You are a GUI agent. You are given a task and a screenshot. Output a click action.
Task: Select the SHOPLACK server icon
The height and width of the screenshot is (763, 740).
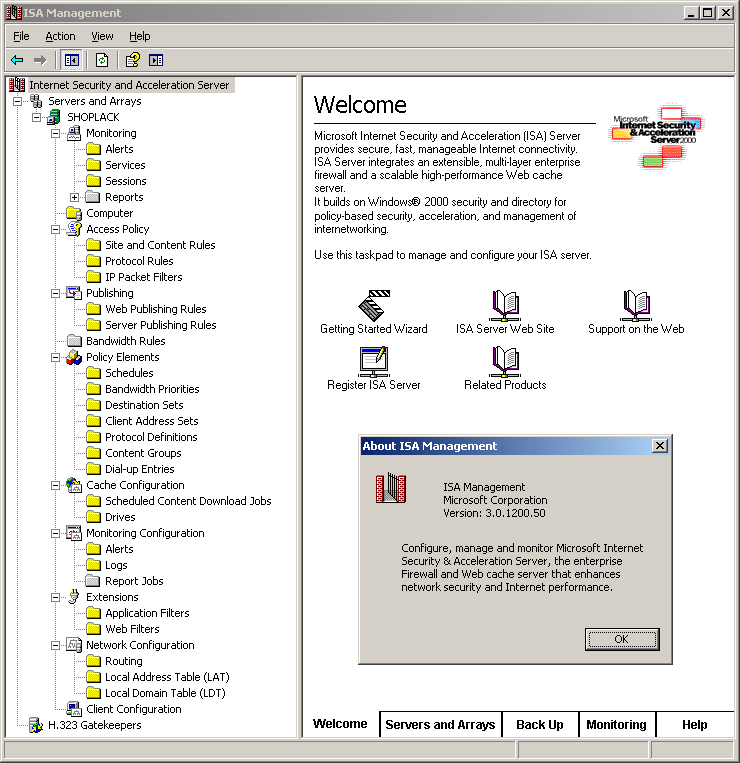(54, 117)
